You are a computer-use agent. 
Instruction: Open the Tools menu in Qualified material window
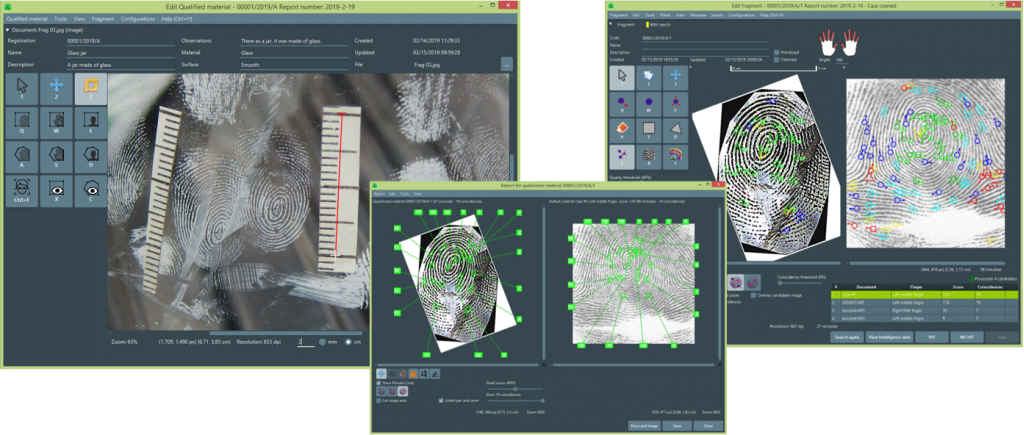click(x=61, y=19)
